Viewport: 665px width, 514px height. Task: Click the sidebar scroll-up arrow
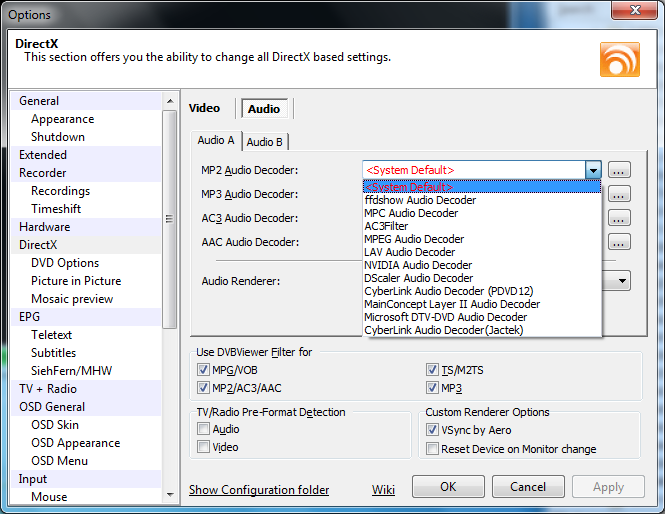pos(170,101)
